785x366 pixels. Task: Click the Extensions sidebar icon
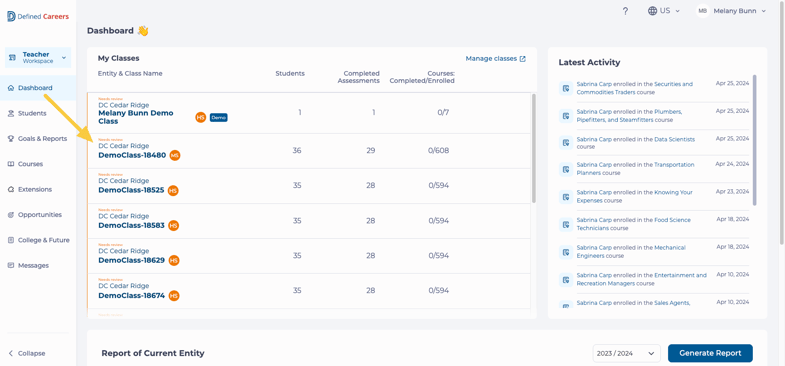pyautogui.click(x=11, y=190)
